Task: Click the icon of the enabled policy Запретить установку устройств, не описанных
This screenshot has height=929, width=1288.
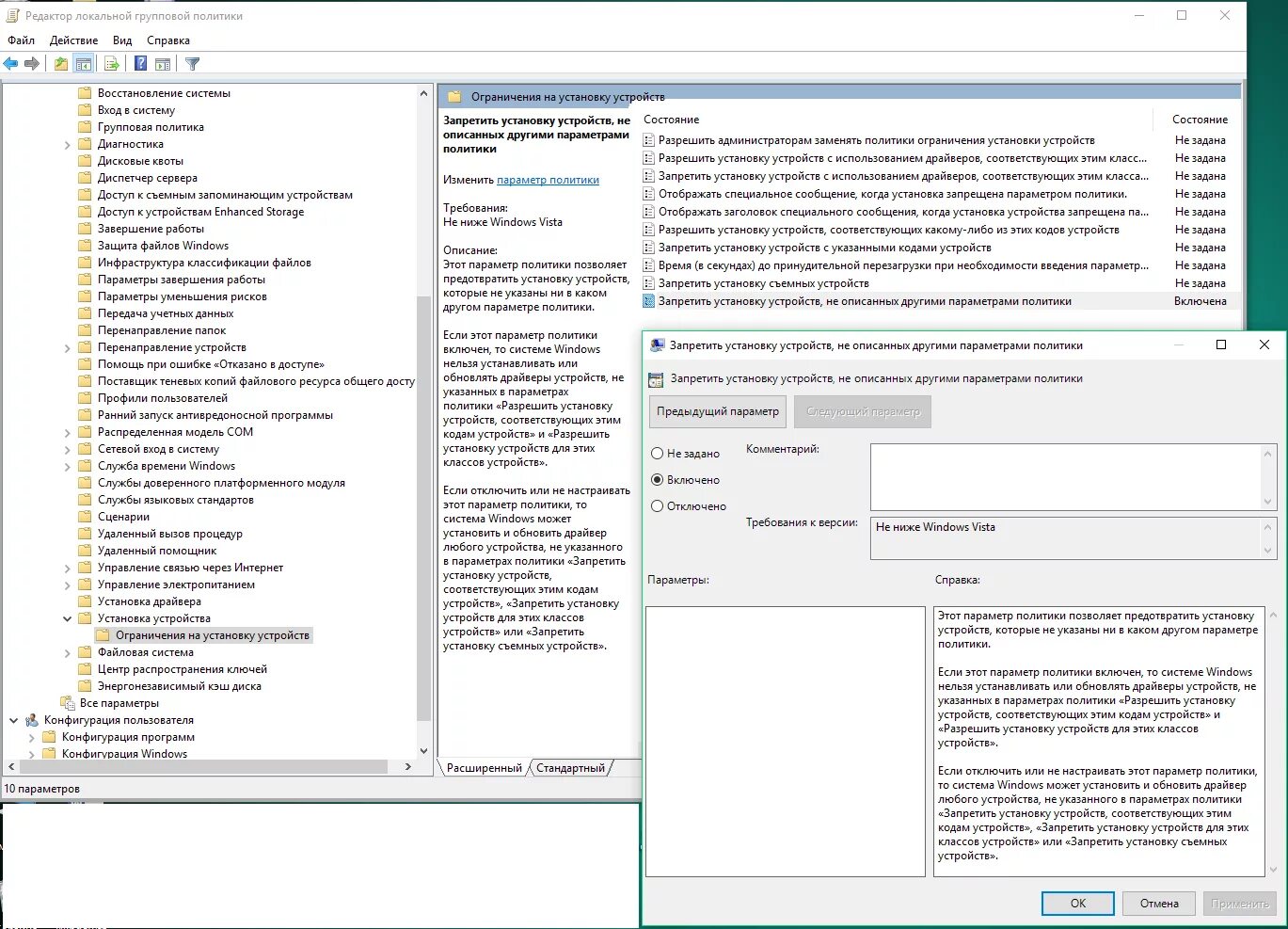Action: [648, 301]
